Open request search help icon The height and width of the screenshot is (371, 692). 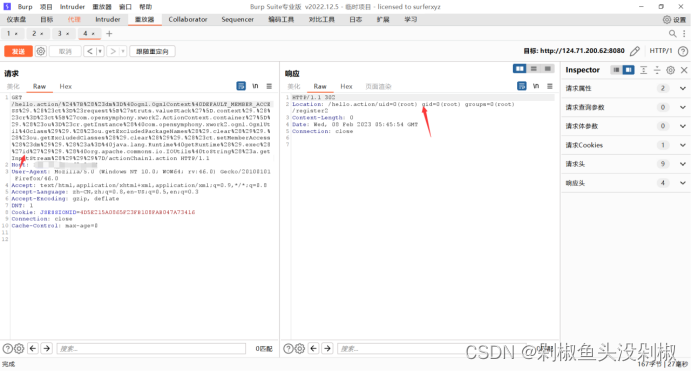click(x=8, y=349)
